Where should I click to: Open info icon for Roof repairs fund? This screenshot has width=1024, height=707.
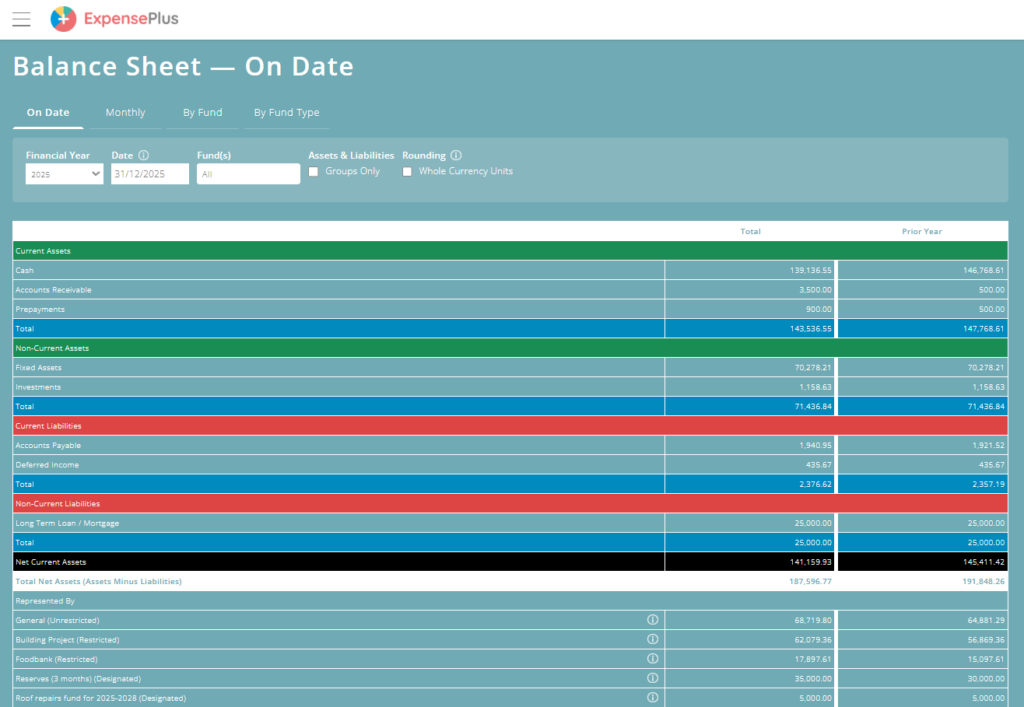(x=652, y=697)
